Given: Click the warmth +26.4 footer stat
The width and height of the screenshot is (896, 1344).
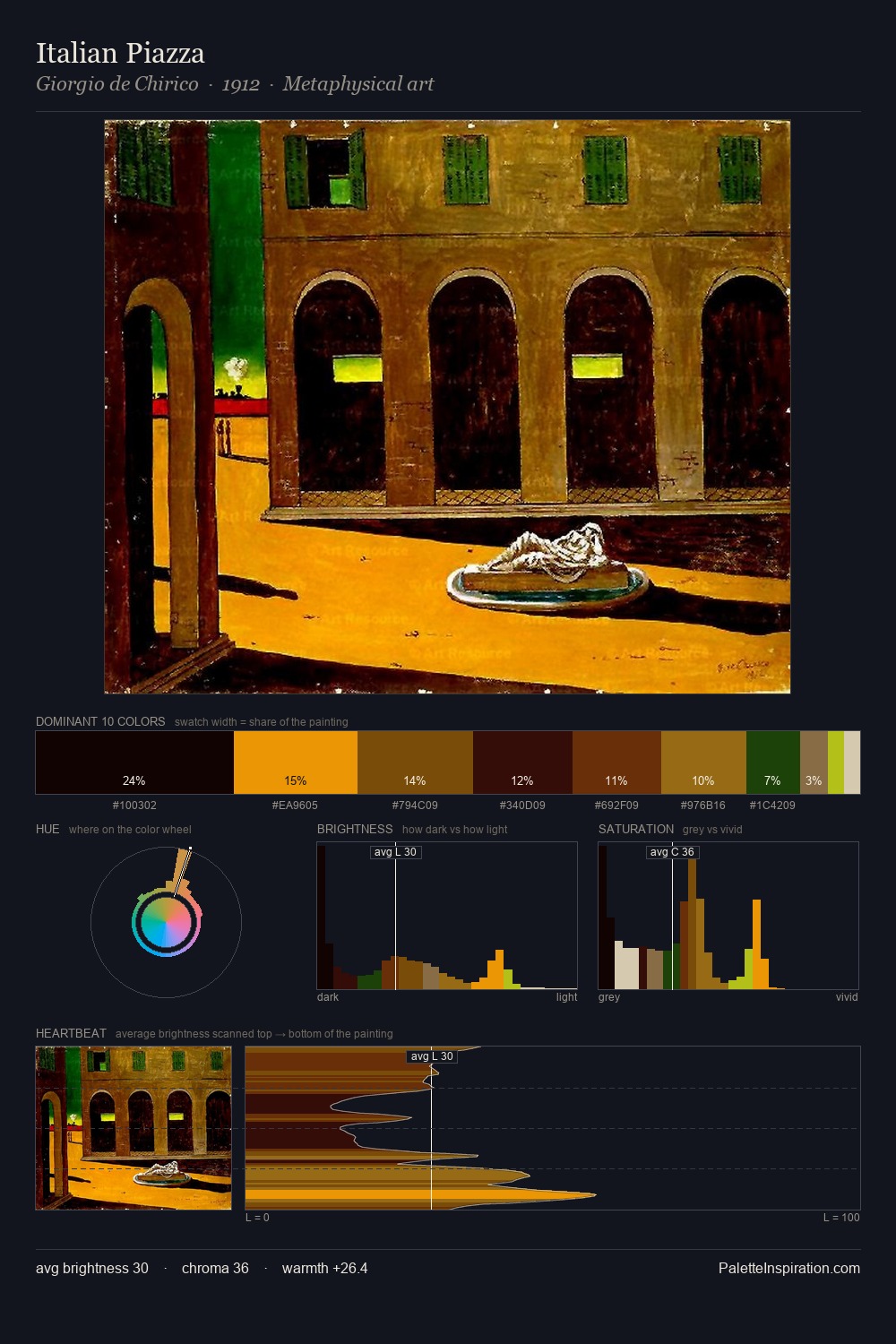Looking at the screenshot, I should (324, 1268).
